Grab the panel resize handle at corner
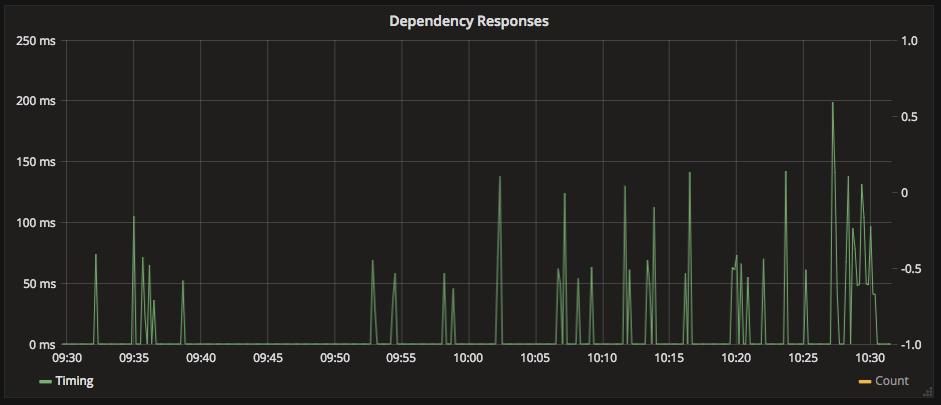Screen dimensions: 941x405 pyautogui.click(x=927, y=392)
